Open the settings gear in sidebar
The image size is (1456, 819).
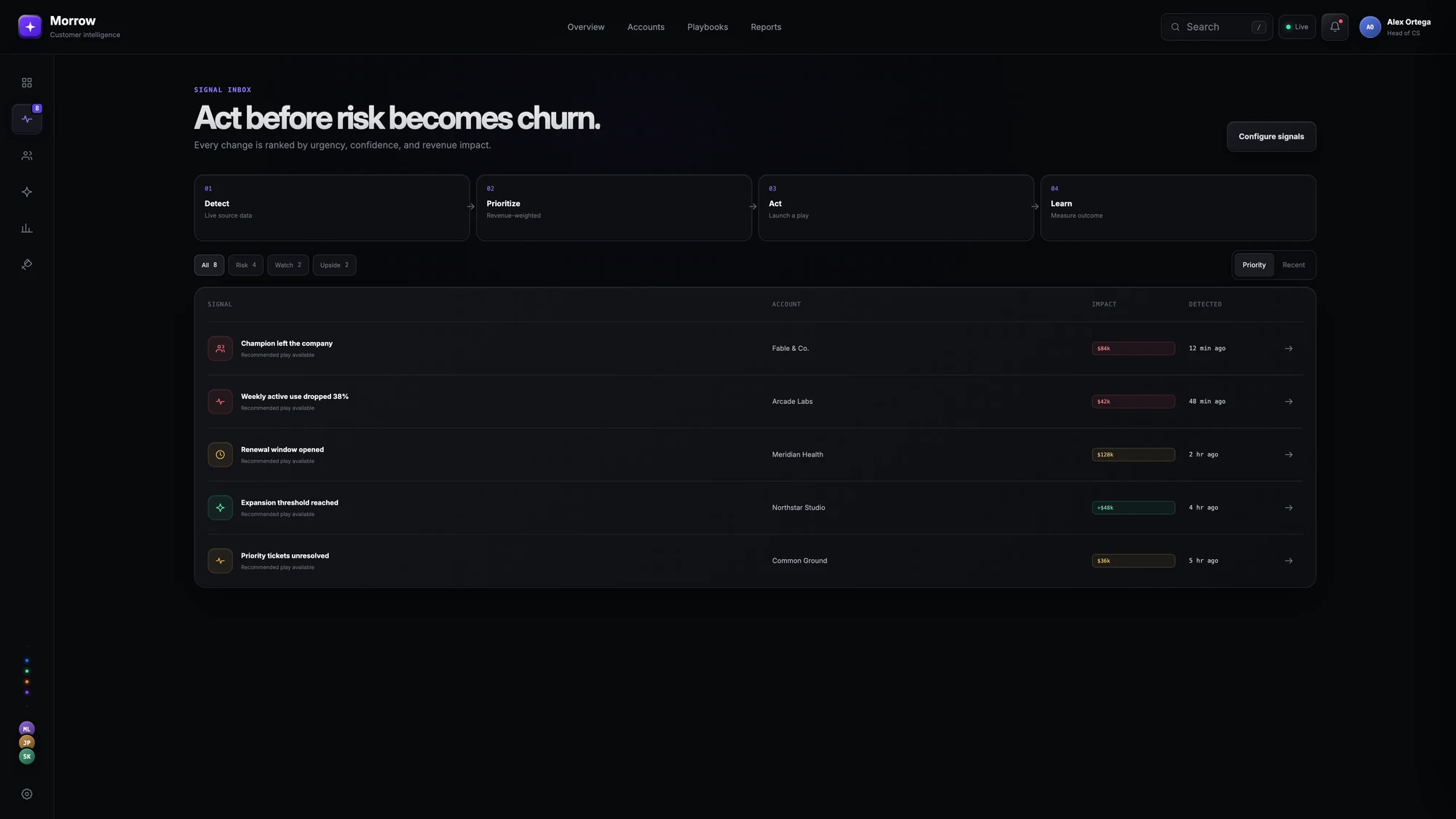[x=27, y=794]
